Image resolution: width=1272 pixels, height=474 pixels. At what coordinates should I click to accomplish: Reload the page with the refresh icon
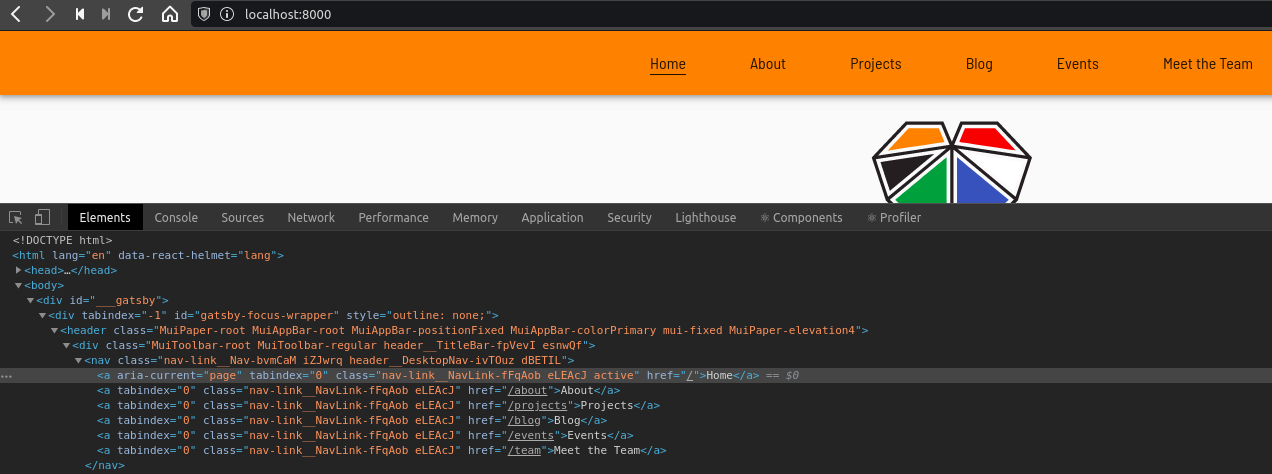[x=136, y=14]
